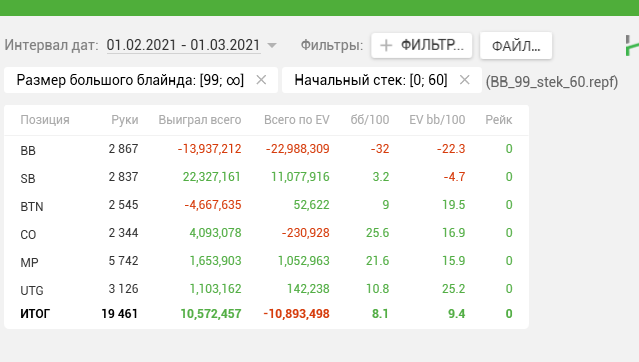Sort by Всего по EV column header
This screenshot has width=639, height=362.
pyautogui.click(x=297, y=120)
